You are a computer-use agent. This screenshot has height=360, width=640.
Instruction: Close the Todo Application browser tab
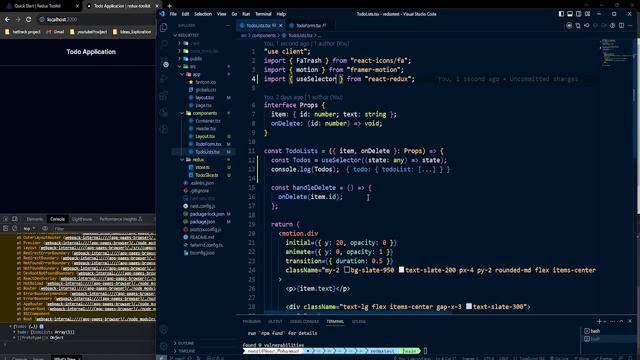157,6
